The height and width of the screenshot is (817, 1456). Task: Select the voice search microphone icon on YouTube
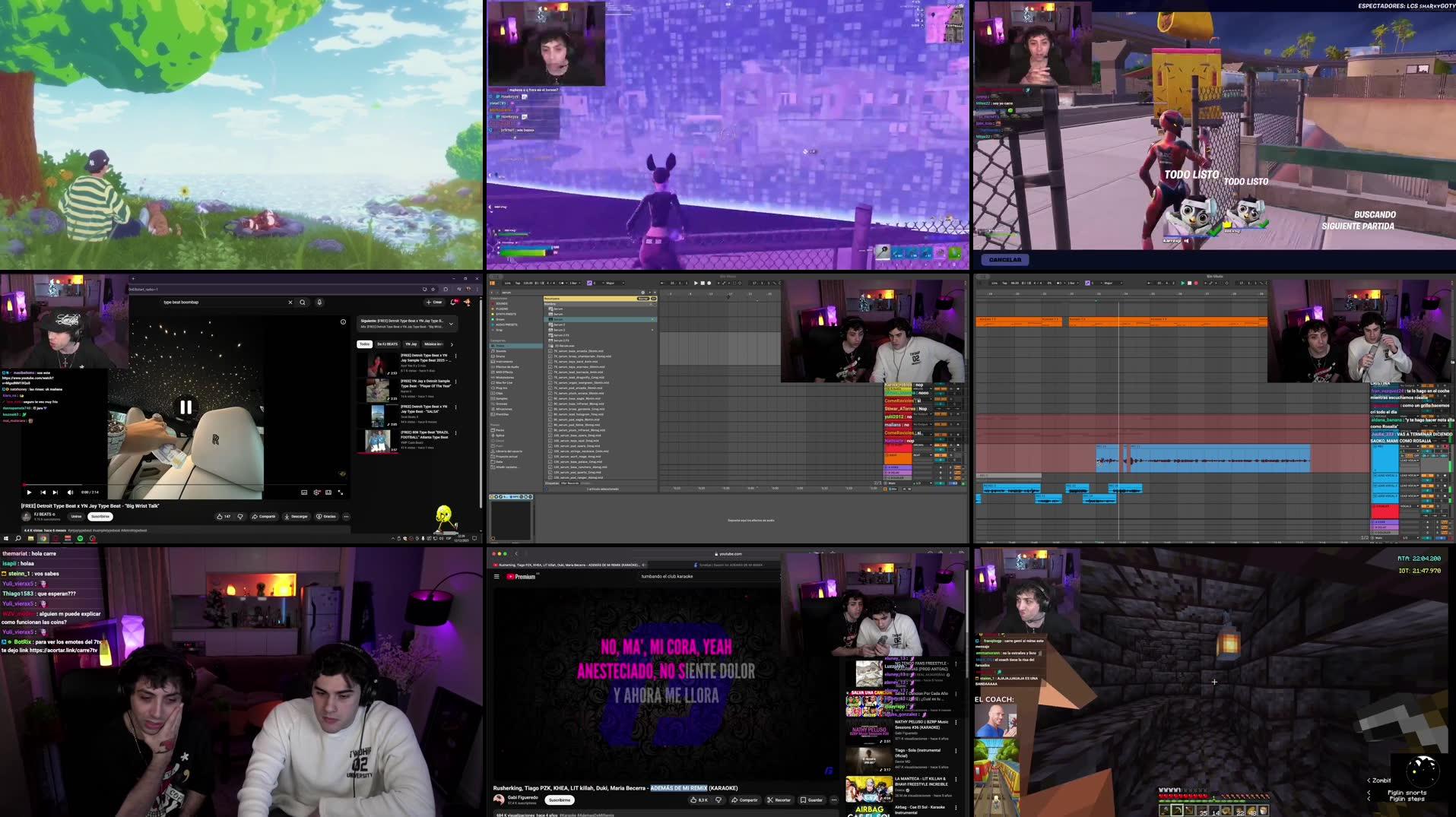pos(319,302)
